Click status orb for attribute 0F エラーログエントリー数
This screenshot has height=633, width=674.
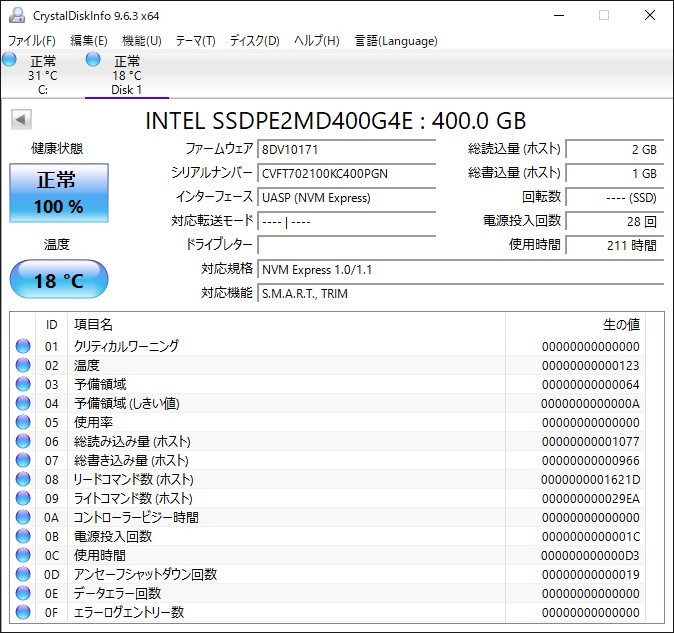(23, 612)
